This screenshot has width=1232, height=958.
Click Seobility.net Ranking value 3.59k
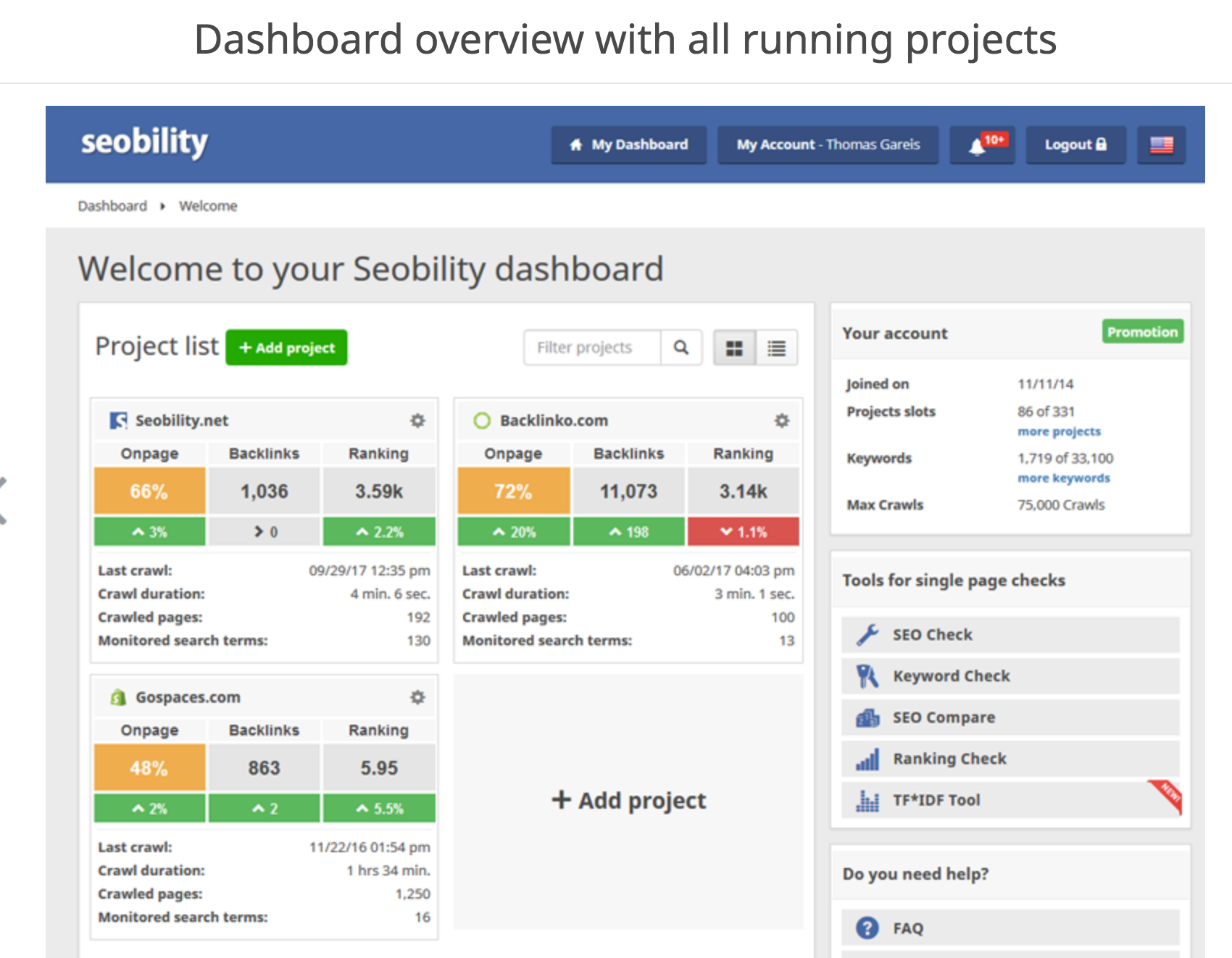pos(379,491)
